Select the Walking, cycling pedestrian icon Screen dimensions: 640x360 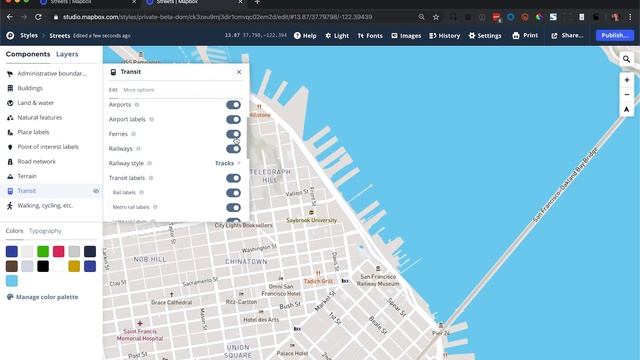tap(10, 206)
